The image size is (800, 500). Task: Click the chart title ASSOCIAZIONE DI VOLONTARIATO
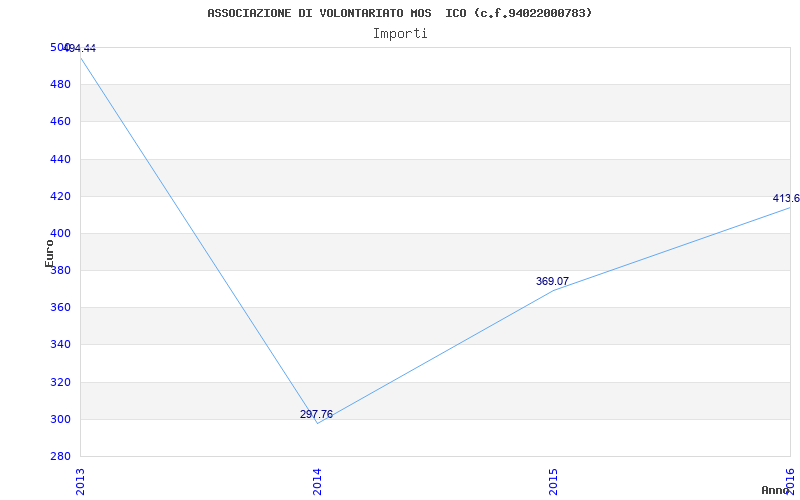(400, 13)
